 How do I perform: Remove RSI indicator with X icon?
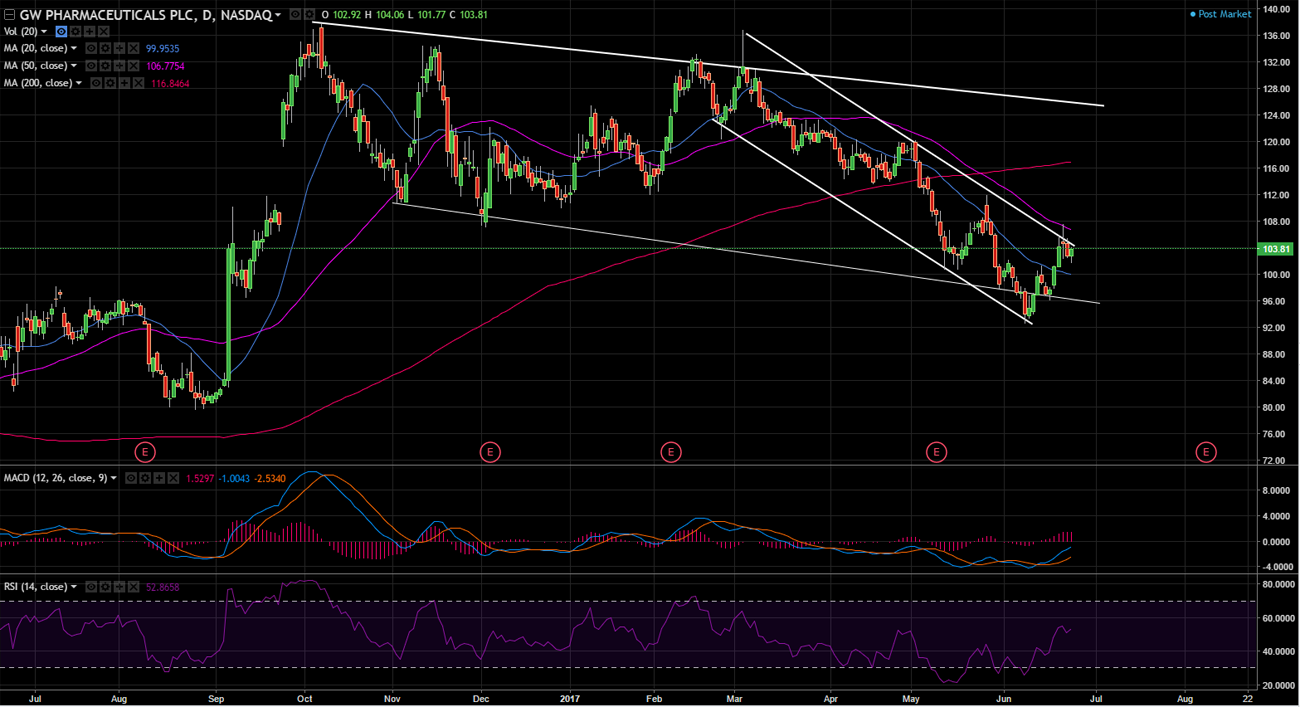133,586
